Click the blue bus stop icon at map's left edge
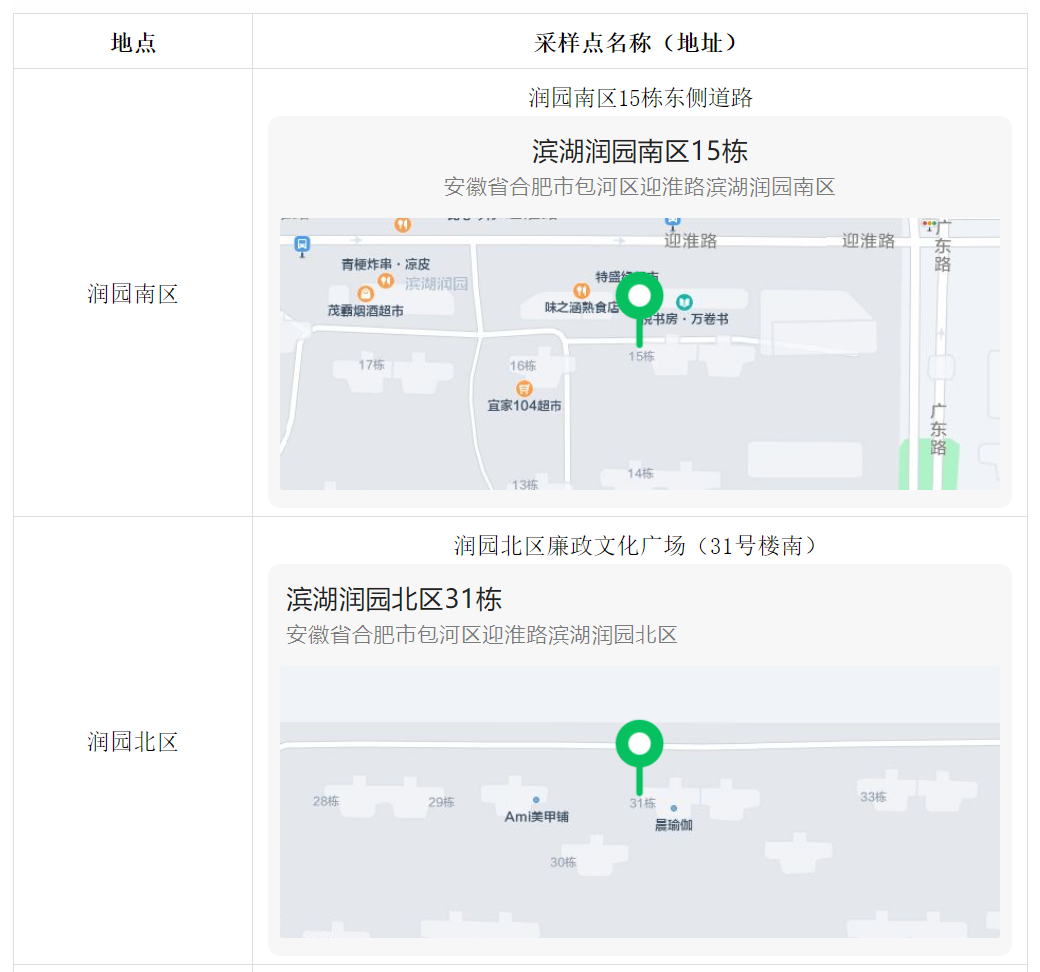Screen dimensions: 1040x972 pos(302,244)
